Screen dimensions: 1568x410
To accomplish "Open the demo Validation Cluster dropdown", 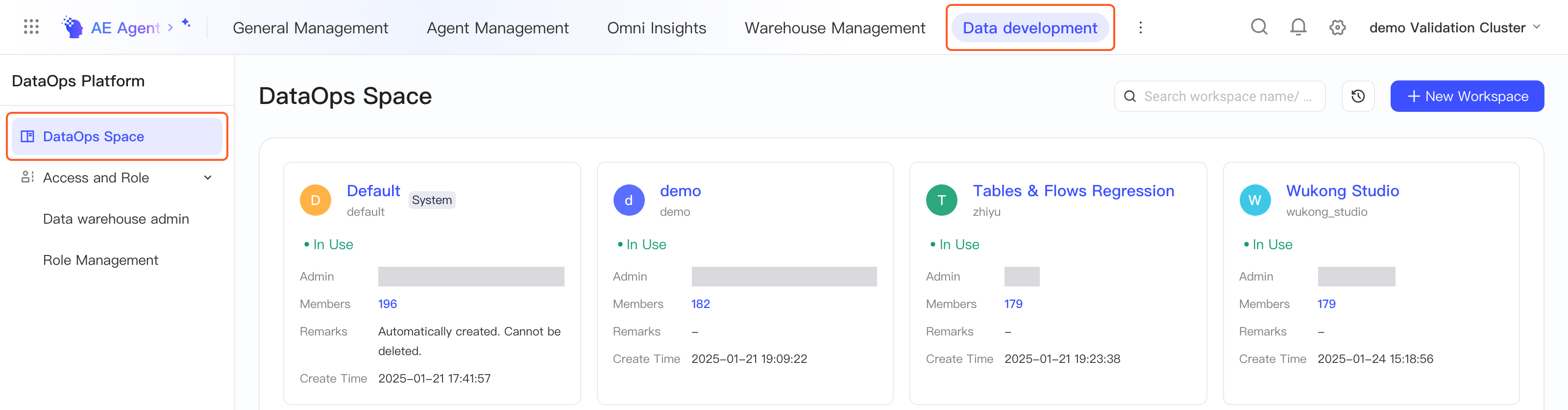I will click(1454, 27).
